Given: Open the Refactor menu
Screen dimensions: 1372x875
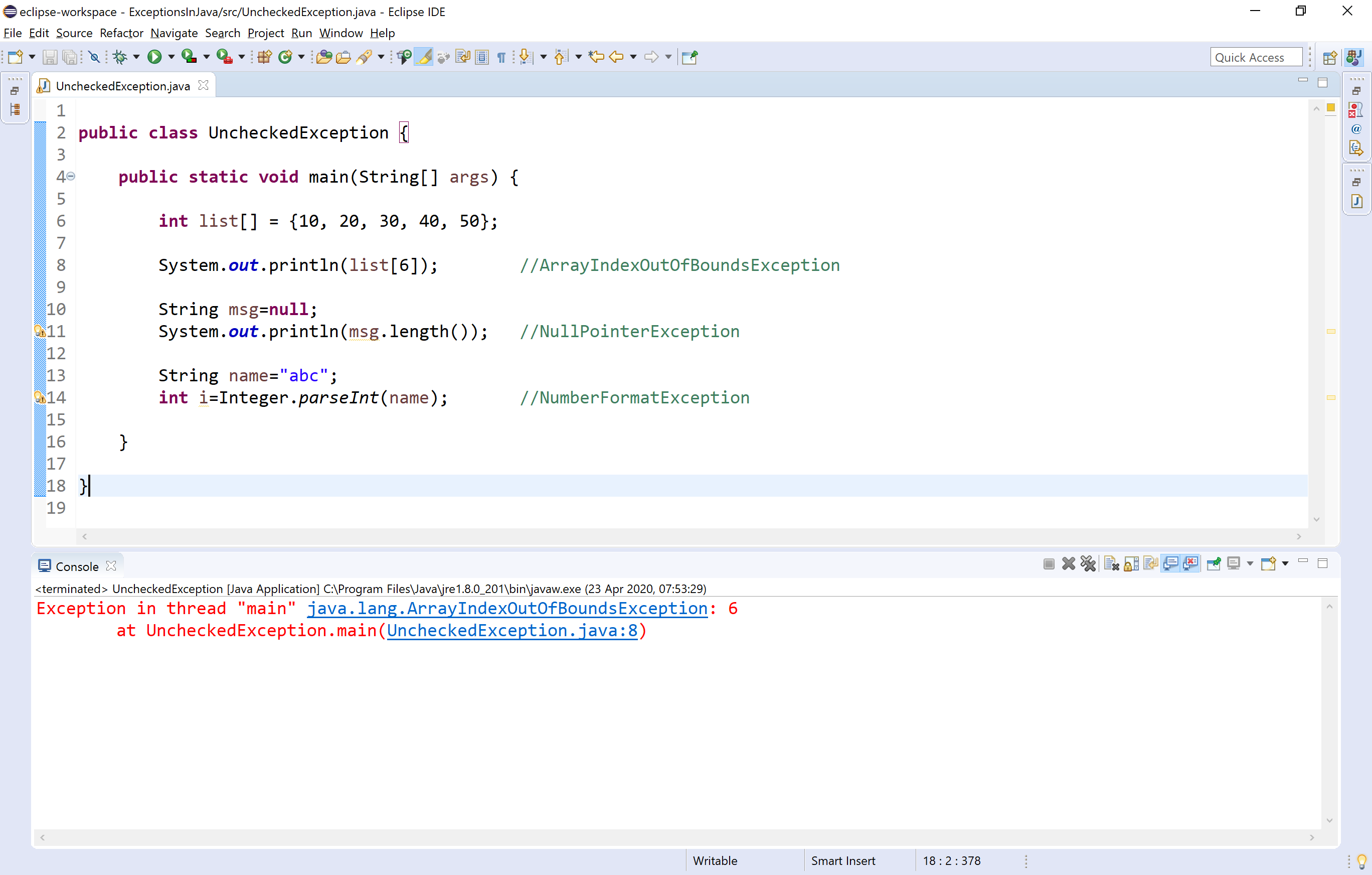Looking at the screenshot, I should coord(121,33).
